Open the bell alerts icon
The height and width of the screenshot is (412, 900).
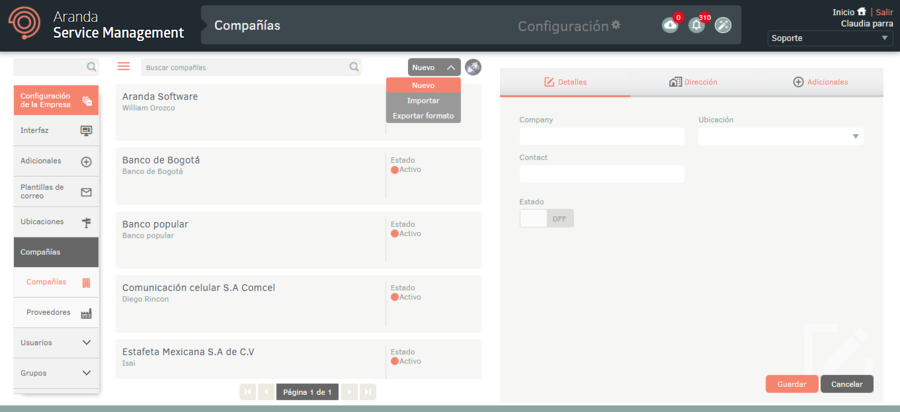696,25
